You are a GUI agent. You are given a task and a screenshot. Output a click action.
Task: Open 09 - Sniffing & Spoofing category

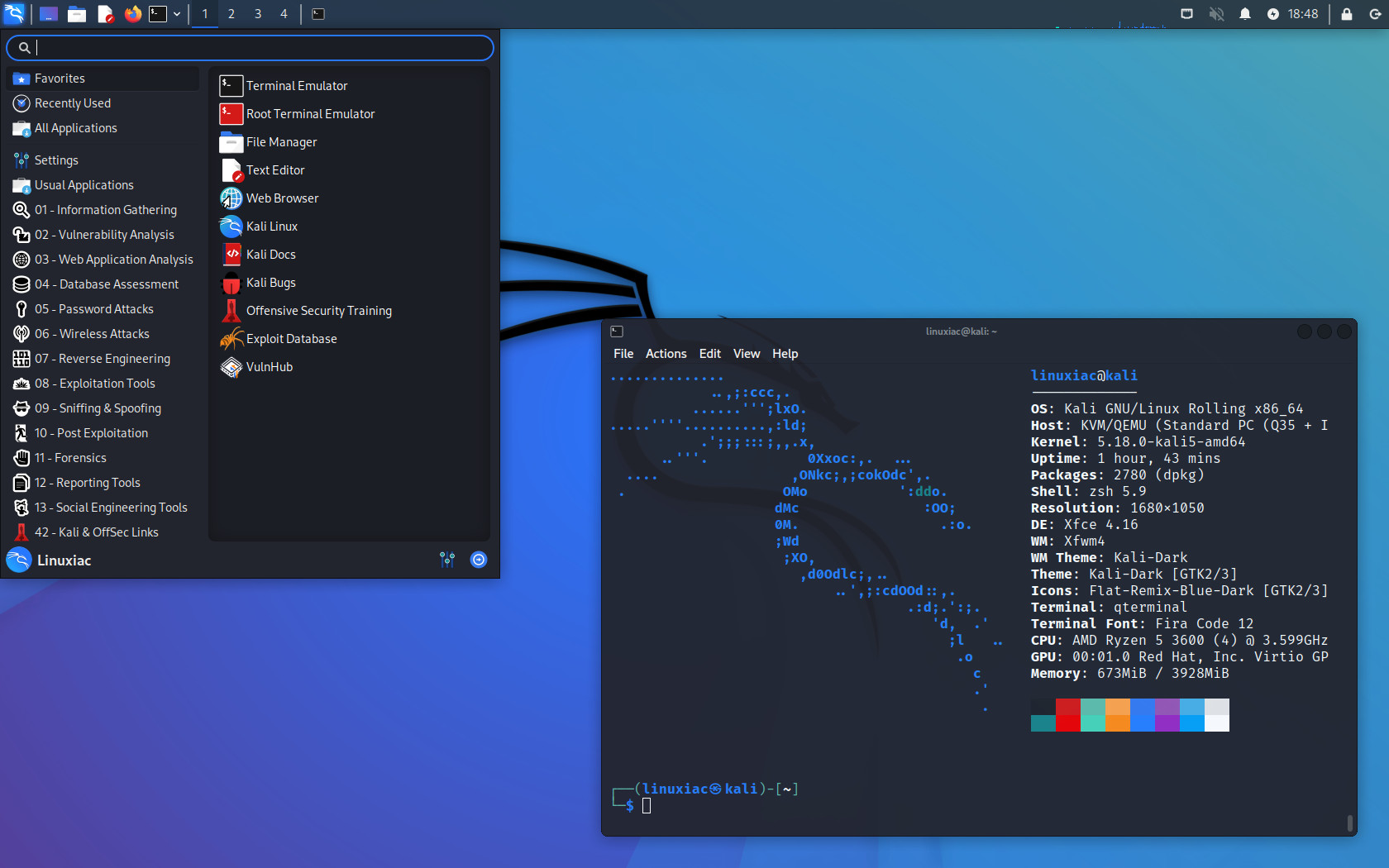(x=103, y=408)
